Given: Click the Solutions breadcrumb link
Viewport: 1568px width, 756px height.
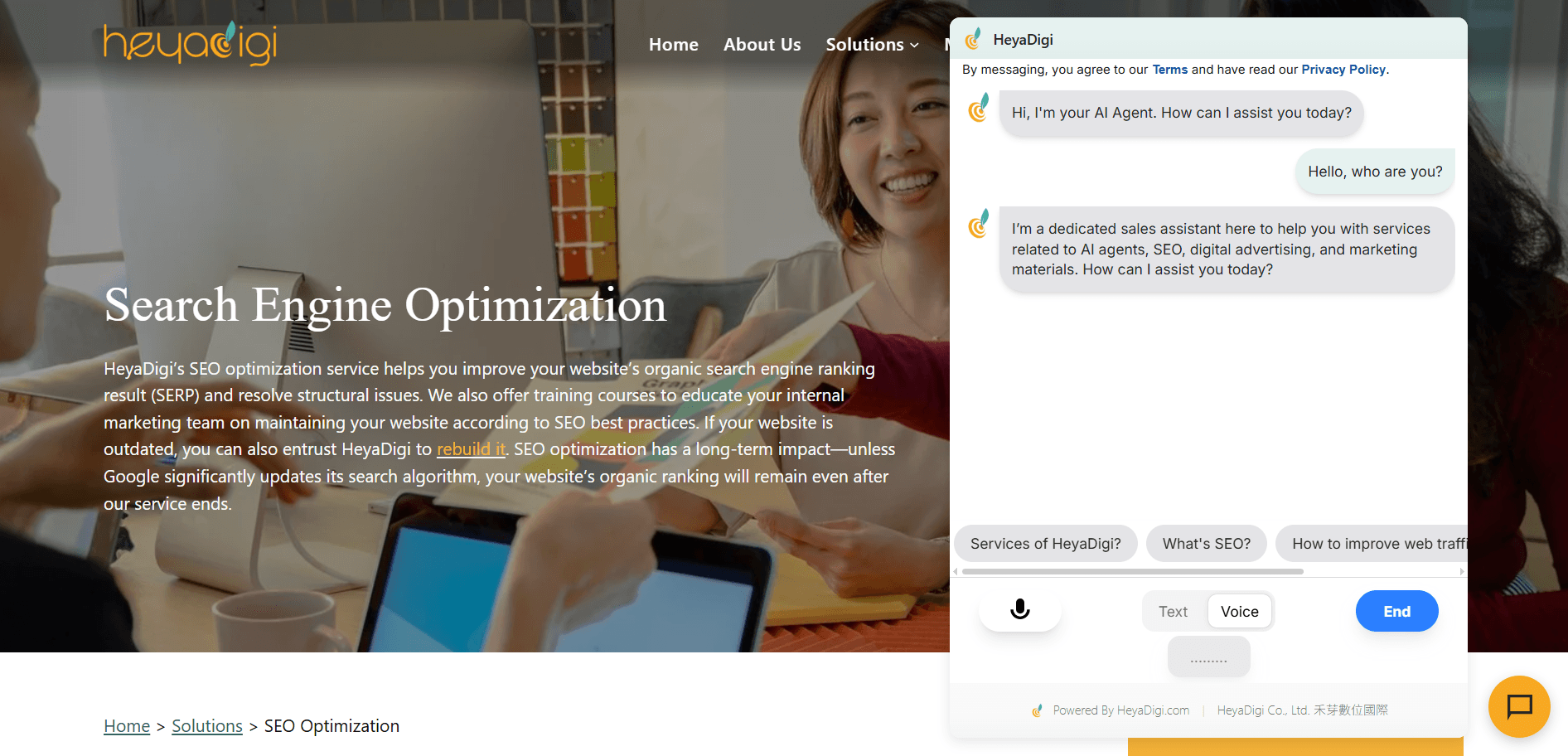Looking at the screenshot, I should (207, 726).
